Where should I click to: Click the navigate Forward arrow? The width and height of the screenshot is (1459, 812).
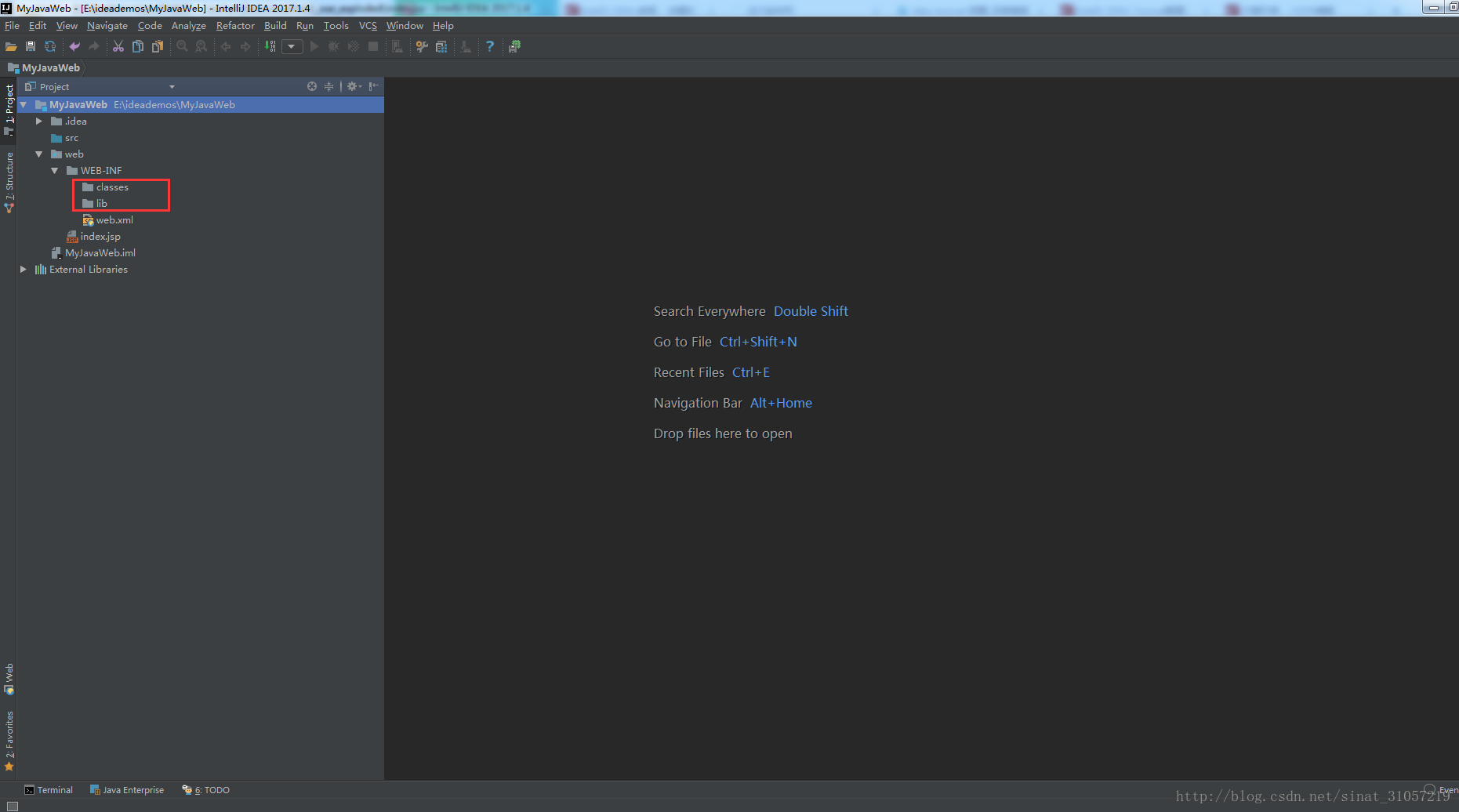click(x=245, y=47)
